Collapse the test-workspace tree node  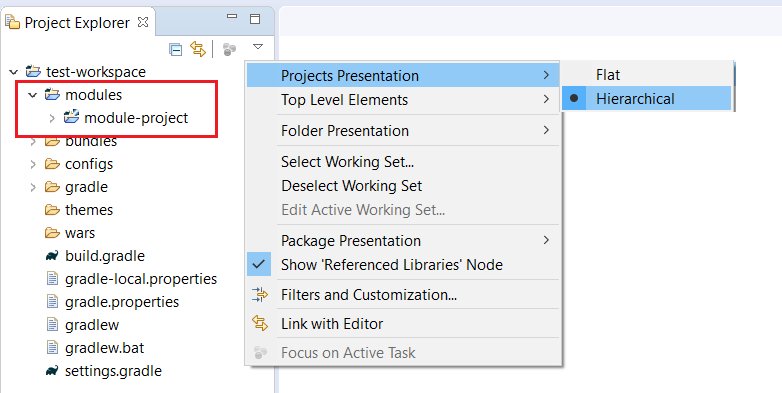point(13,72)
